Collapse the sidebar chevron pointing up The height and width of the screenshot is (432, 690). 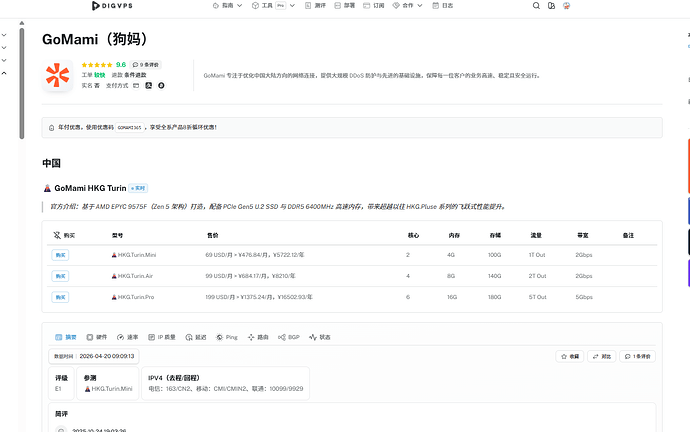coord(4,73)
